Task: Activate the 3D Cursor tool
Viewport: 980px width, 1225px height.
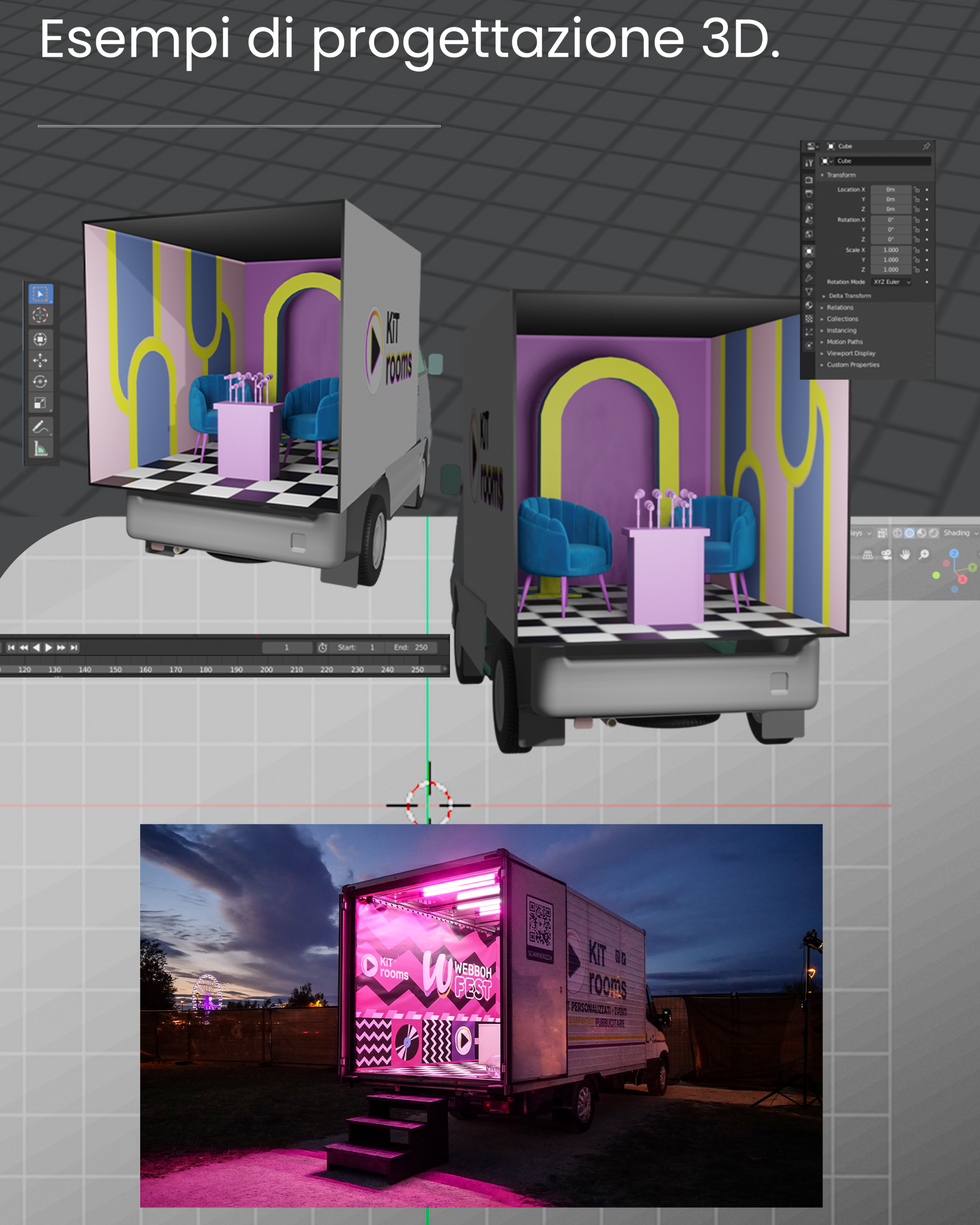Action: pyautogui.click(x=40, y=315)
